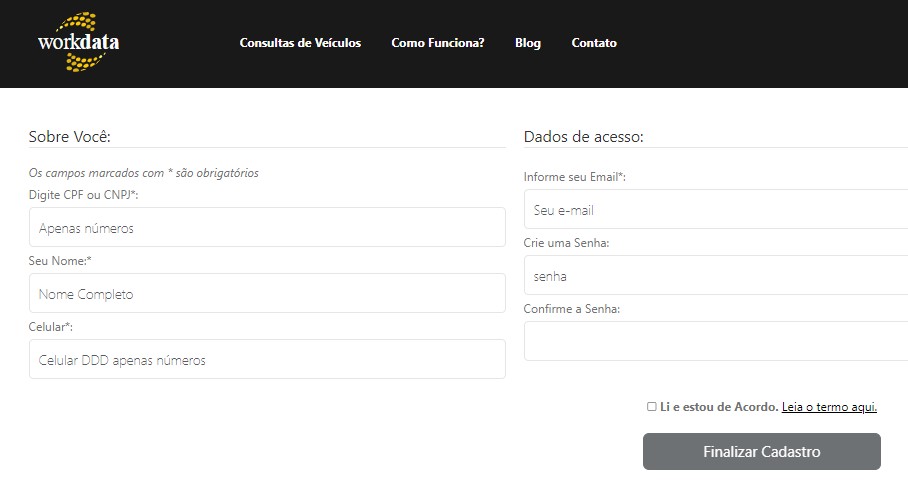Open the Contato page
The height and width of the screenshot is (488, 908).
594,43
